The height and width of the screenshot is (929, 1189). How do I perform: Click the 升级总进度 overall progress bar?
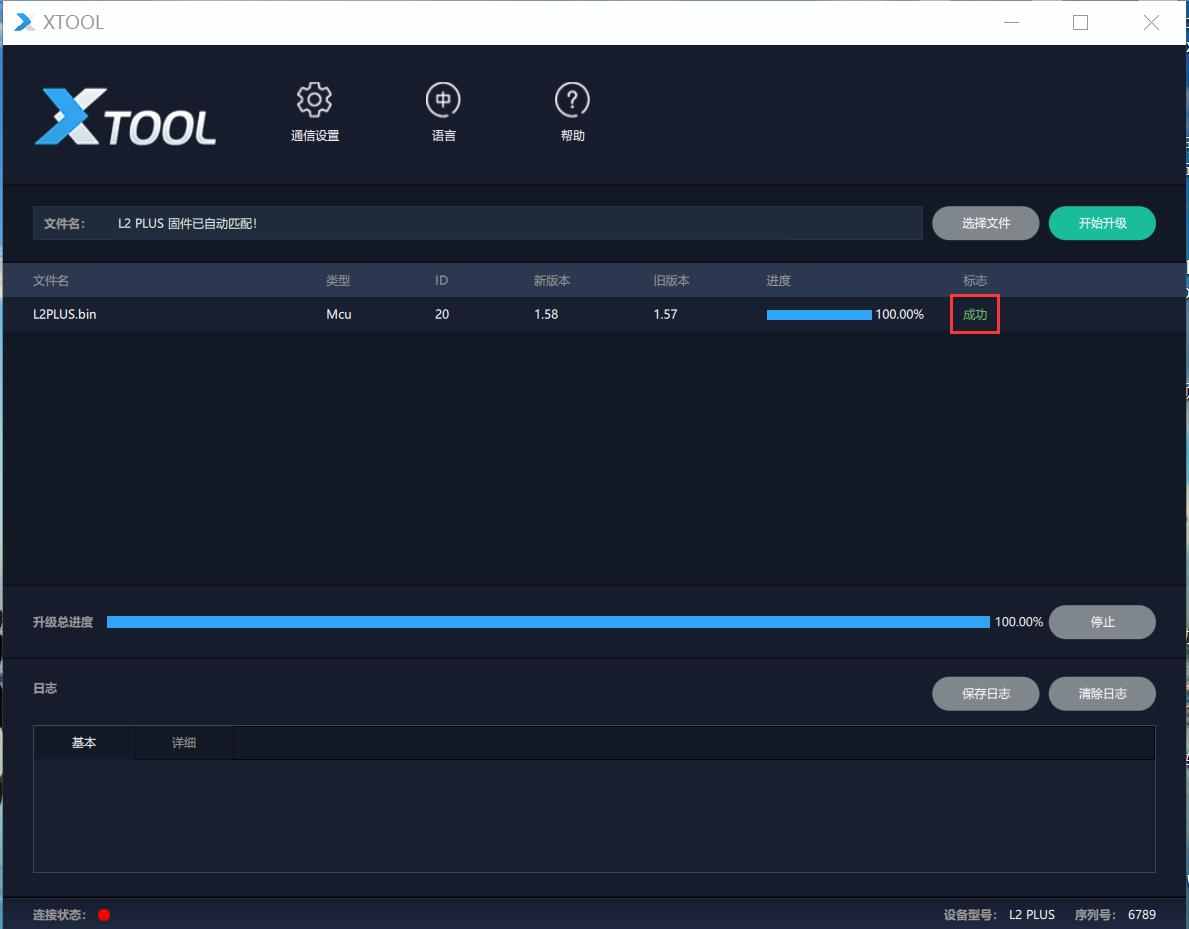(x=547, y=622)
